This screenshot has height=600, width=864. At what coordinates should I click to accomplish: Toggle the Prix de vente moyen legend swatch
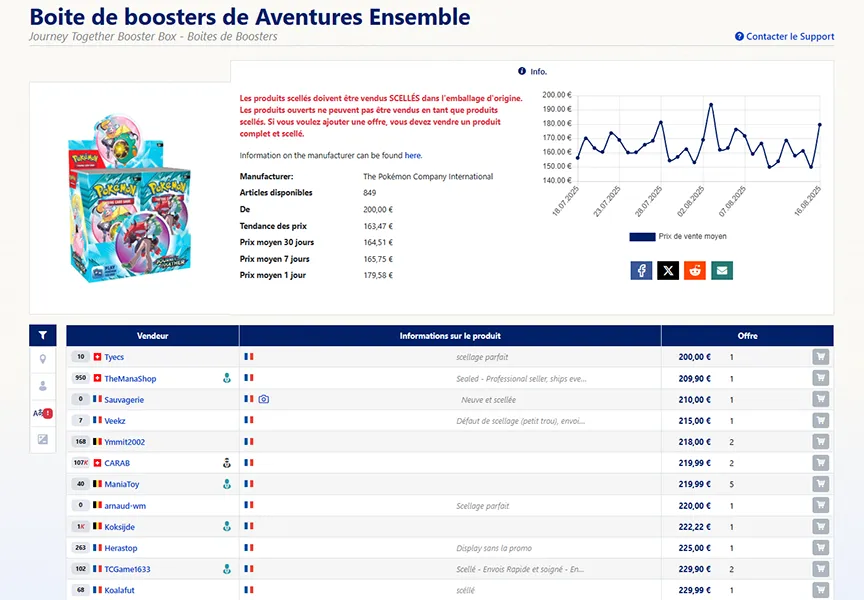642,236
